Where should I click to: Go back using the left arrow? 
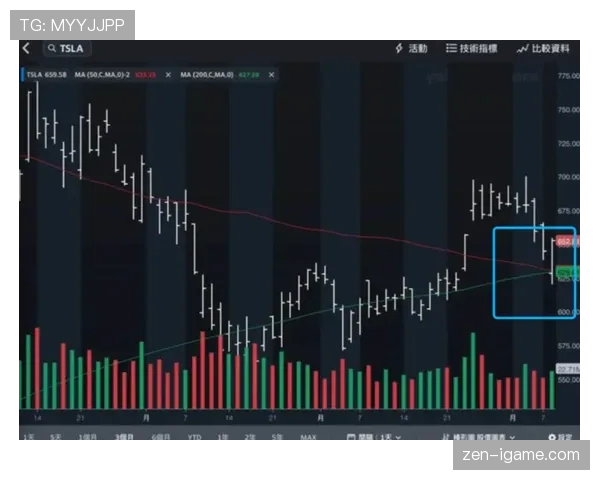click(26, 48)
